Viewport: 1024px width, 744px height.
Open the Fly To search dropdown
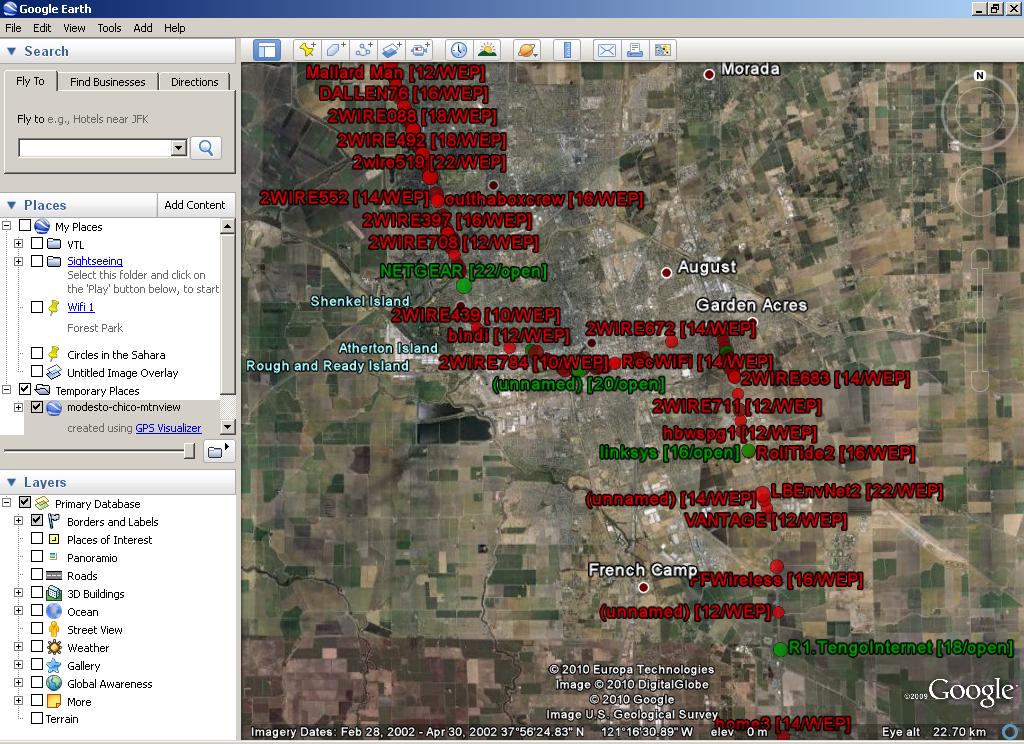[178, 147]
